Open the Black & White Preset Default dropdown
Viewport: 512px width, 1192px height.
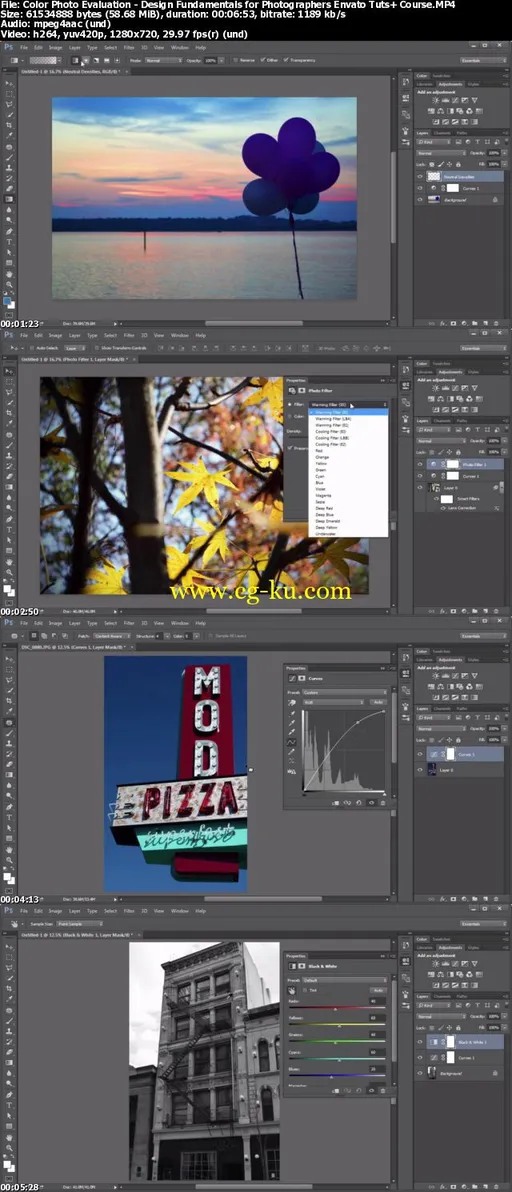pos(344,981)
